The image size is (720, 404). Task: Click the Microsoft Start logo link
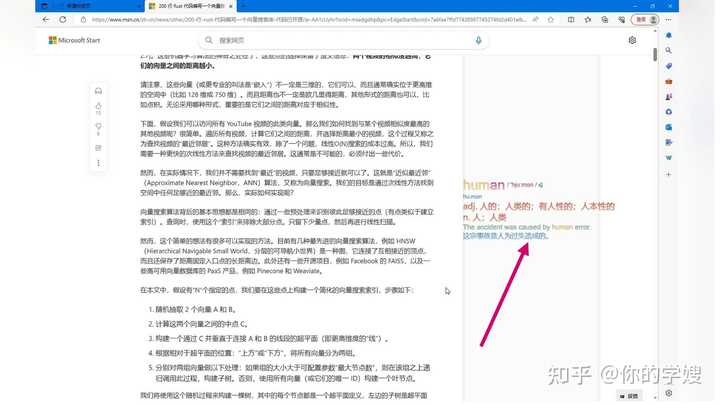click(x=74, y=40)
